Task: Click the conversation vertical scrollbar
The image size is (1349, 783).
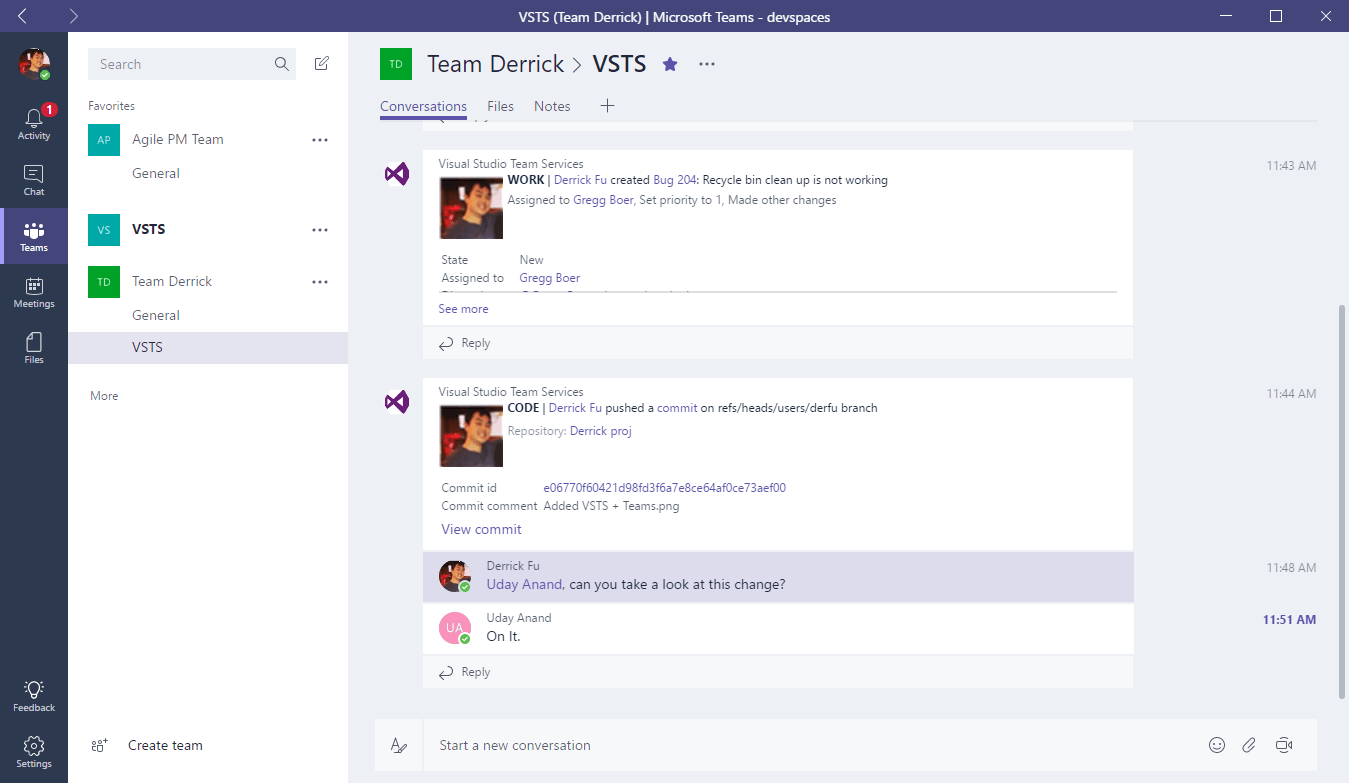Action: coord(1342,500)
